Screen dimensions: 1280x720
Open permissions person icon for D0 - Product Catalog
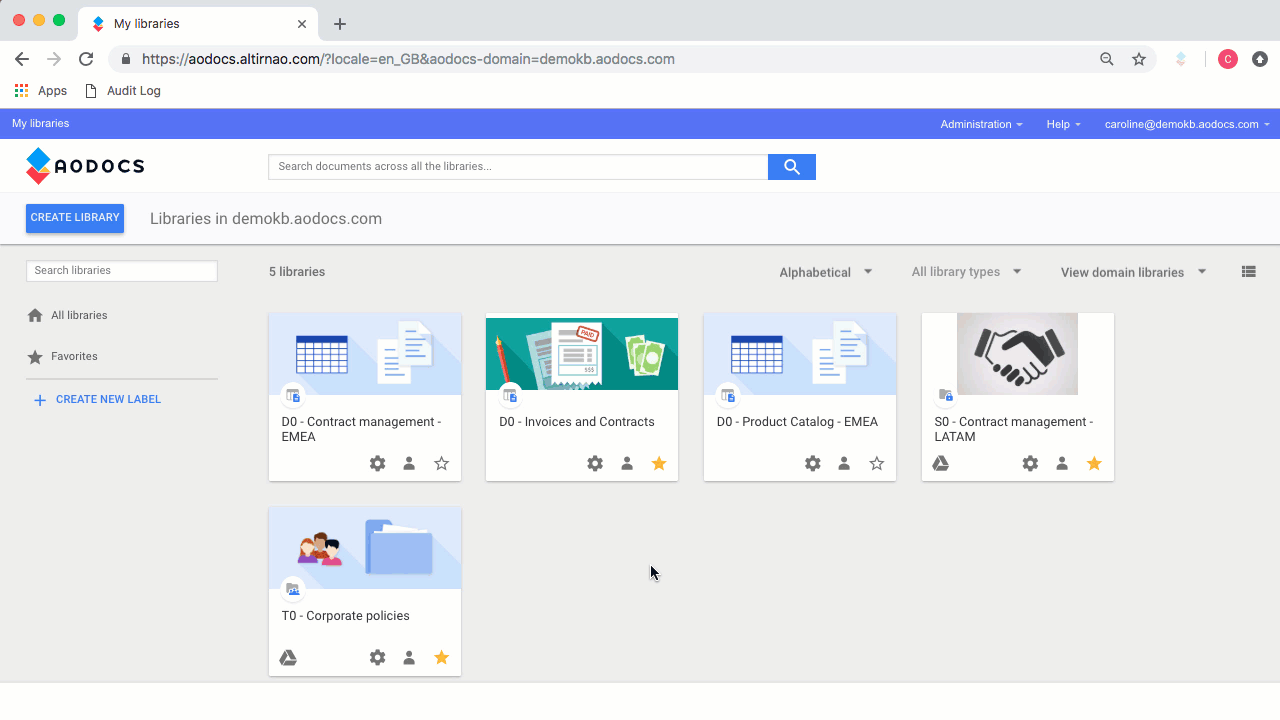pyautogui.click(x=844, y=464)
